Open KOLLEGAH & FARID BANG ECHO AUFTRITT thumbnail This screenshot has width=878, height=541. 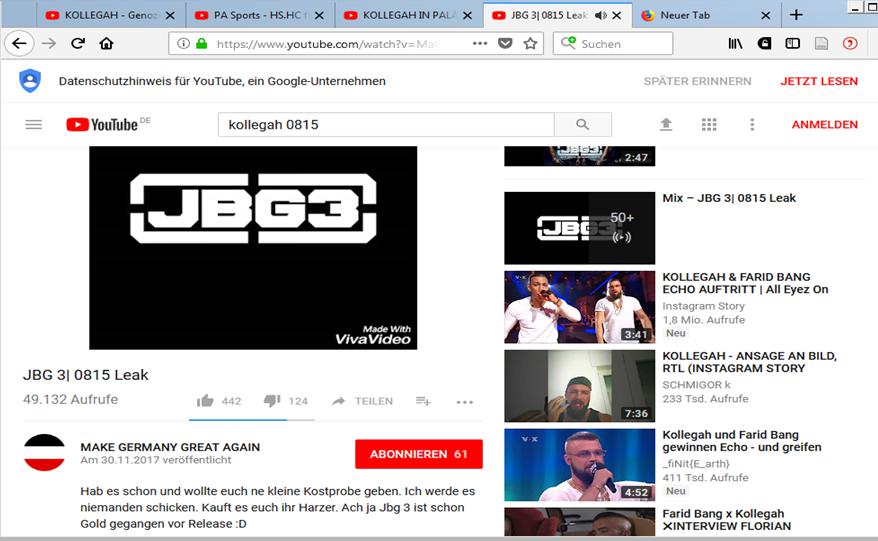click(580, 307)
